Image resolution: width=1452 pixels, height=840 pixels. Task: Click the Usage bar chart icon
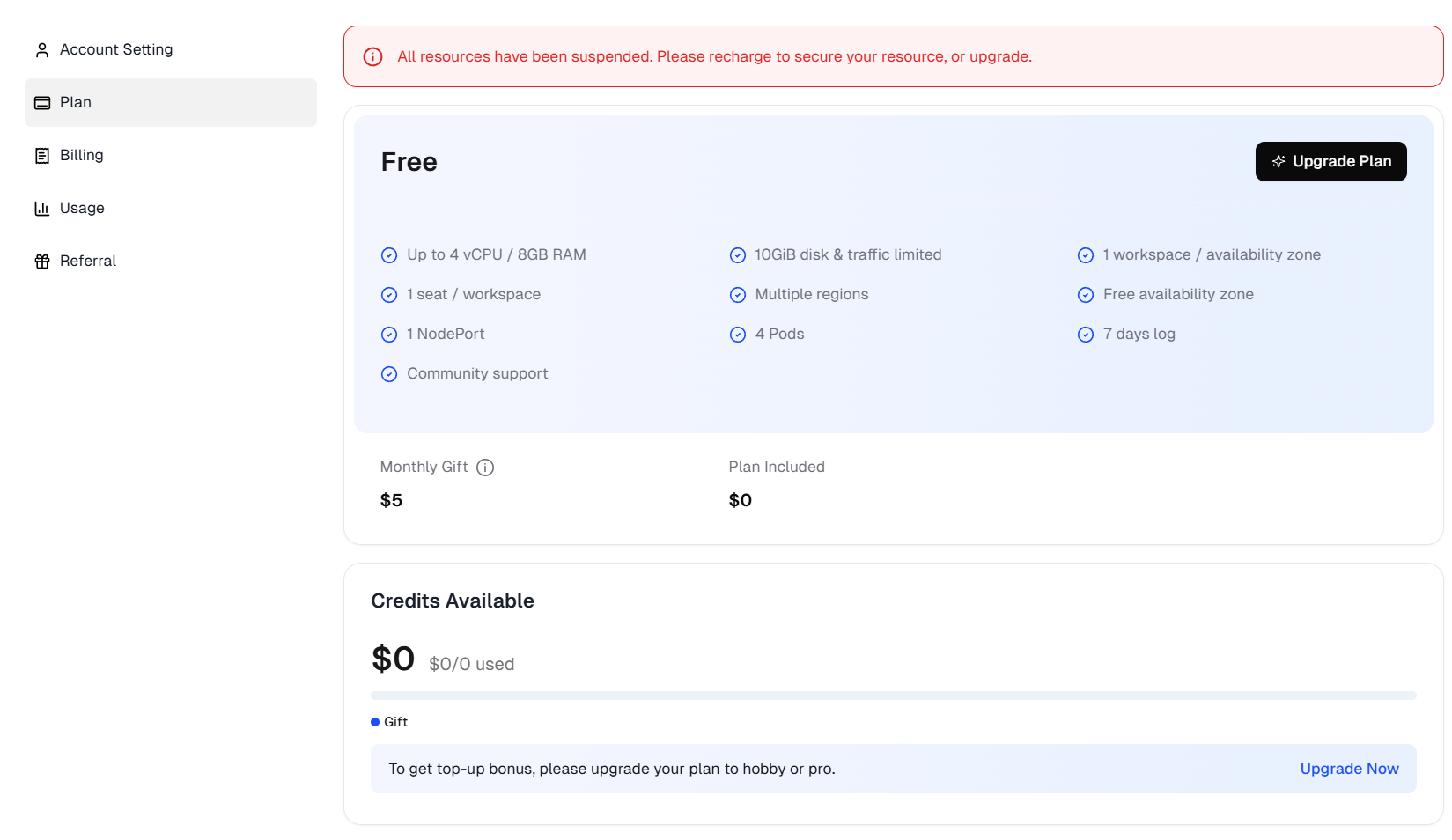point(41,209)
